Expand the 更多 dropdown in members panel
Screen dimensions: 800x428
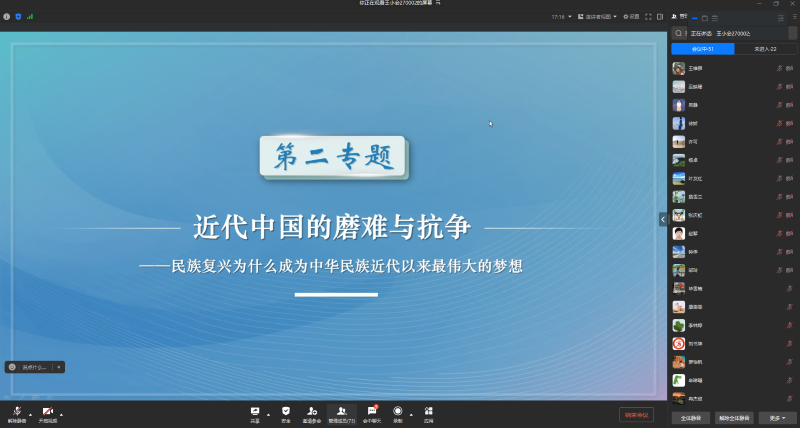pos(777,417)
